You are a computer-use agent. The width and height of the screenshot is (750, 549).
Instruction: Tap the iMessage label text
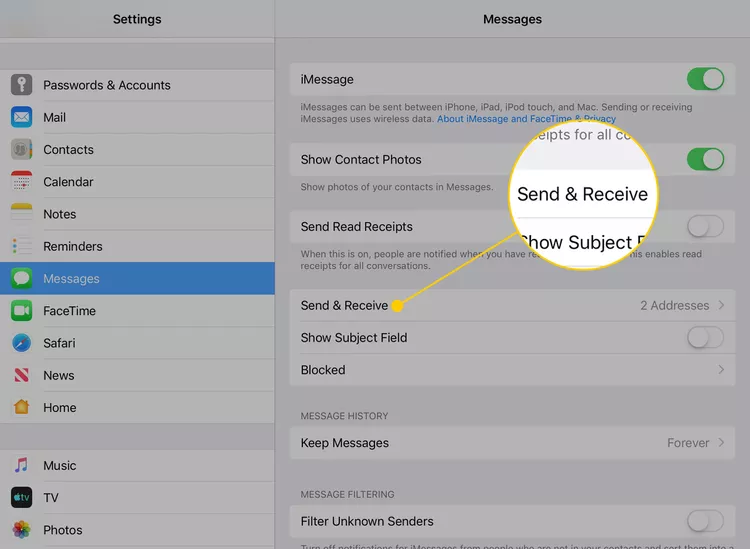327,79
